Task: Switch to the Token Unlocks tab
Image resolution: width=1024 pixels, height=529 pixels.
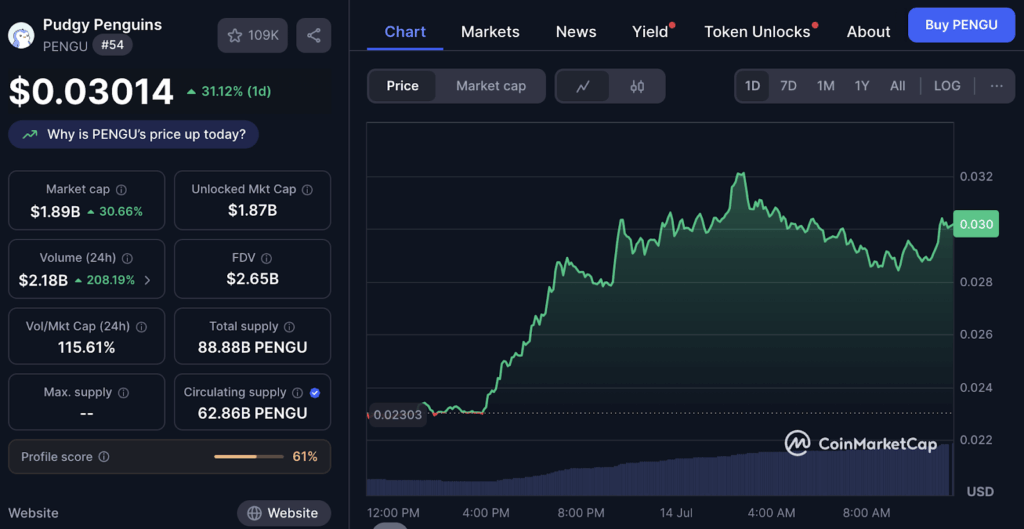Action: [x=757, y=32]
